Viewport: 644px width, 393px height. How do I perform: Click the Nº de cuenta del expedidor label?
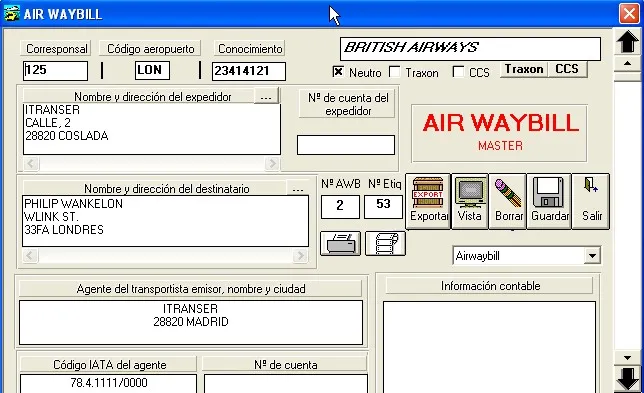point(347,104)
